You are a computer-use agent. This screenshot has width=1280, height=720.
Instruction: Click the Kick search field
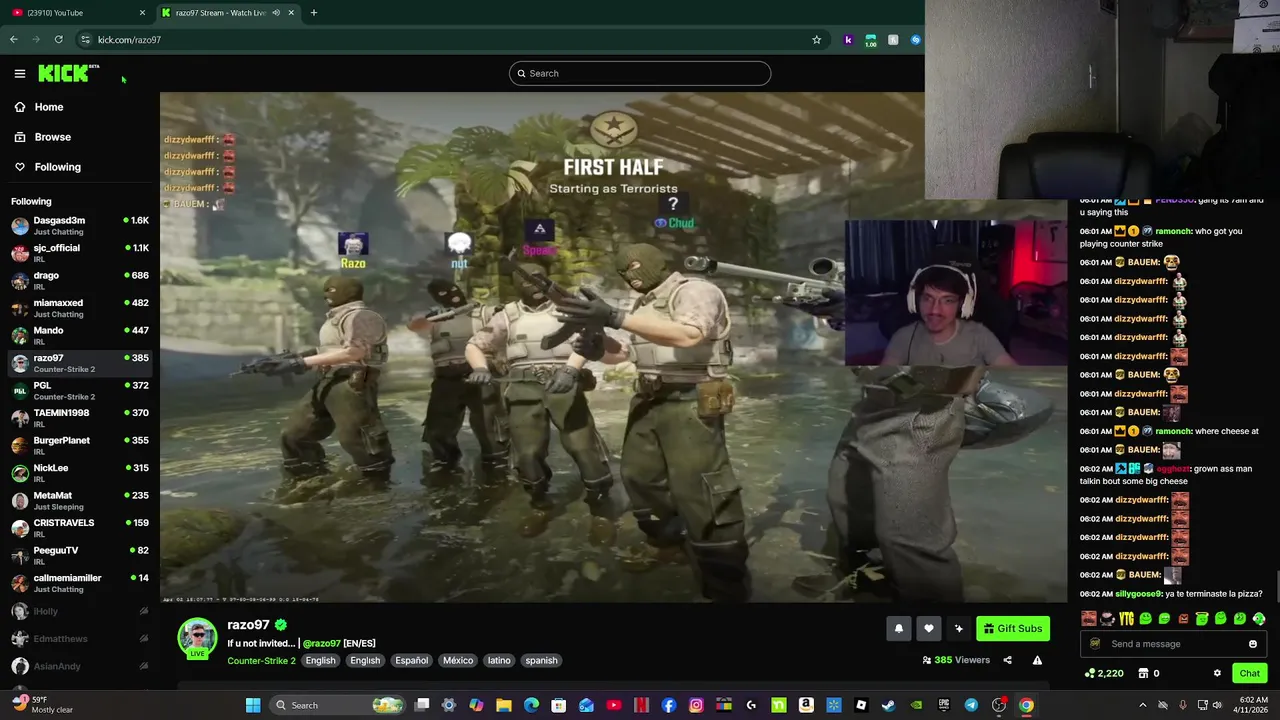pos(640,73)
